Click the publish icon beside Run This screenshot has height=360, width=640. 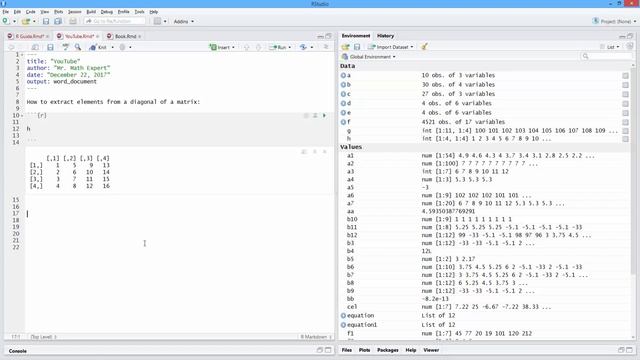coord(303,47)
